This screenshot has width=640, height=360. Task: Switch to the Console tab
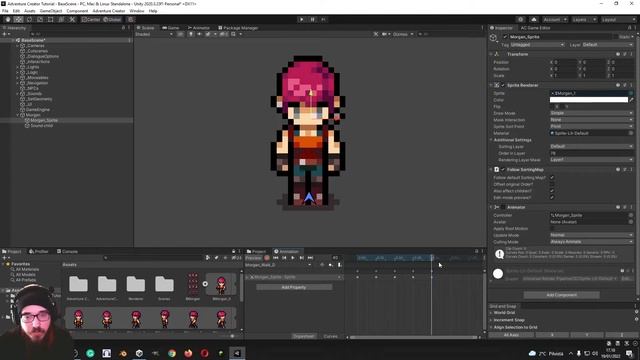[67, 251]
